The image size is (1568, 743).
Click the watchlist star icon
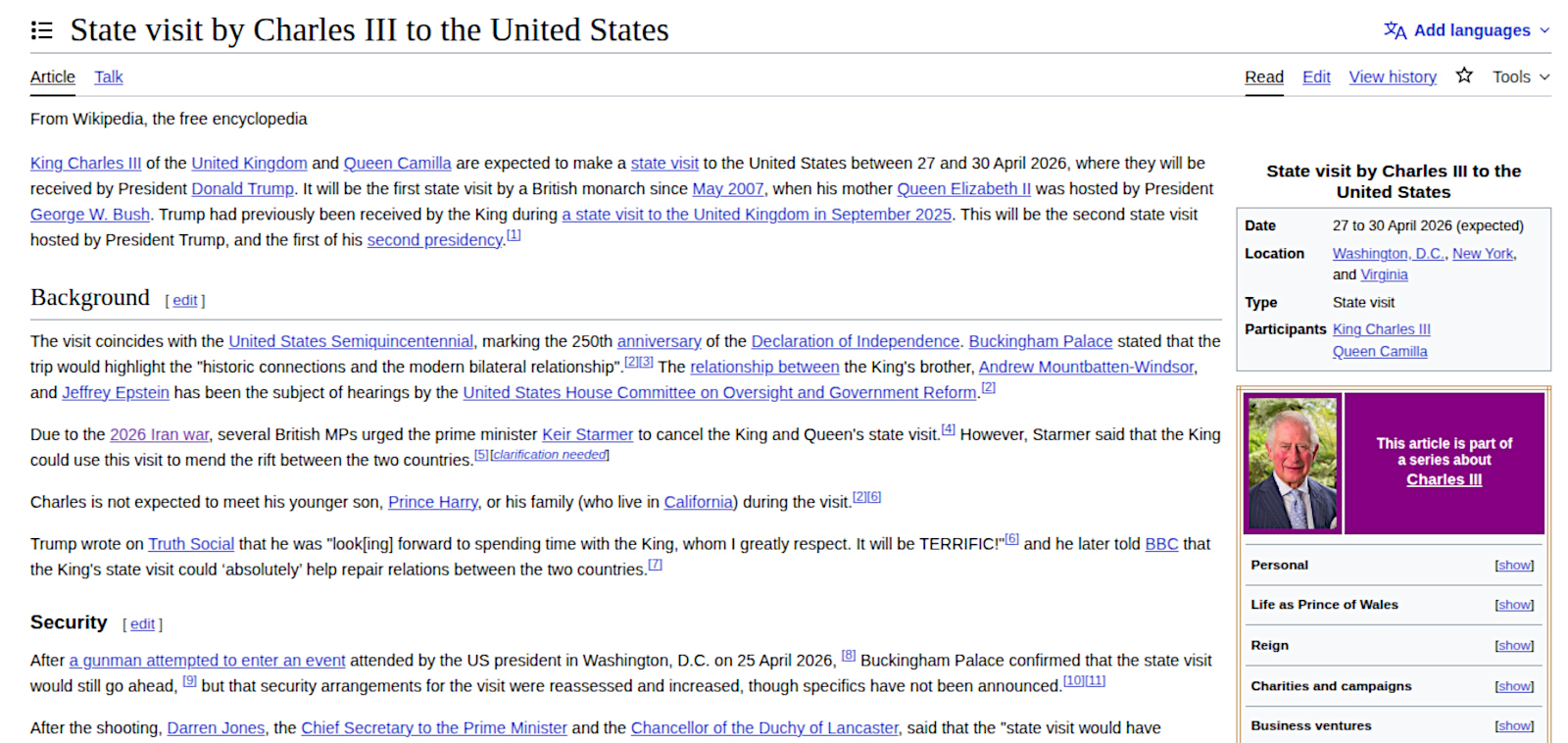(1464, 75)
